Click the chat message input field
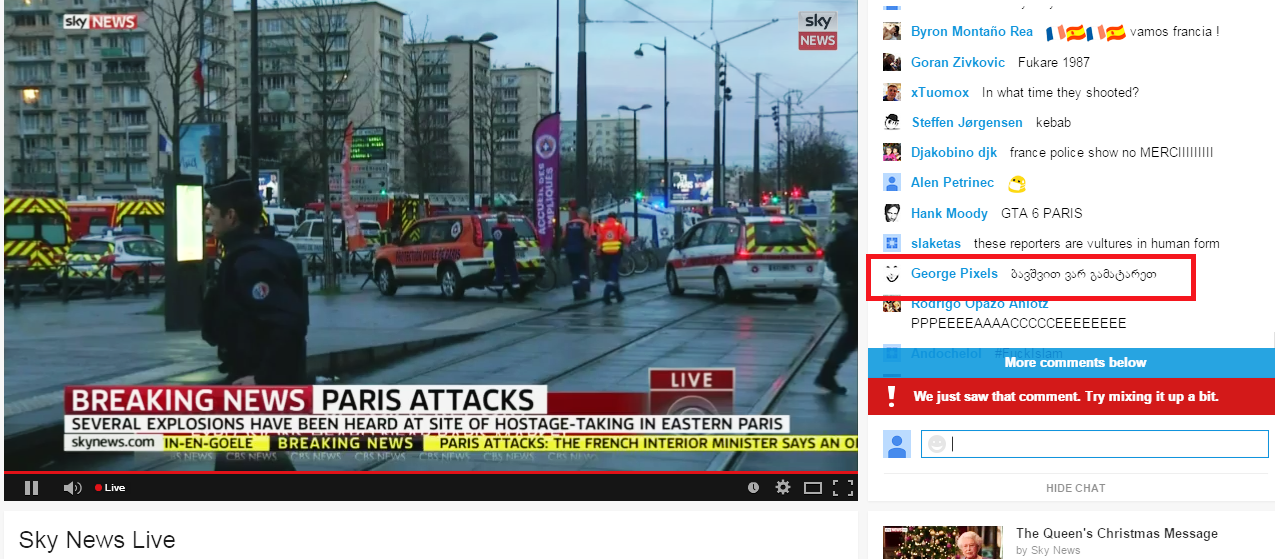The height and width of the screenshot is (559, 1275). 1094,444
